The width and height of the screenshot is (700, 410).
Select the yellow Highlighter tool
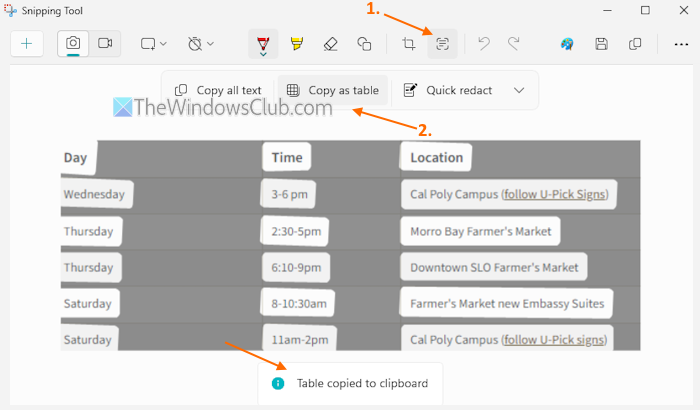point(297,44)
